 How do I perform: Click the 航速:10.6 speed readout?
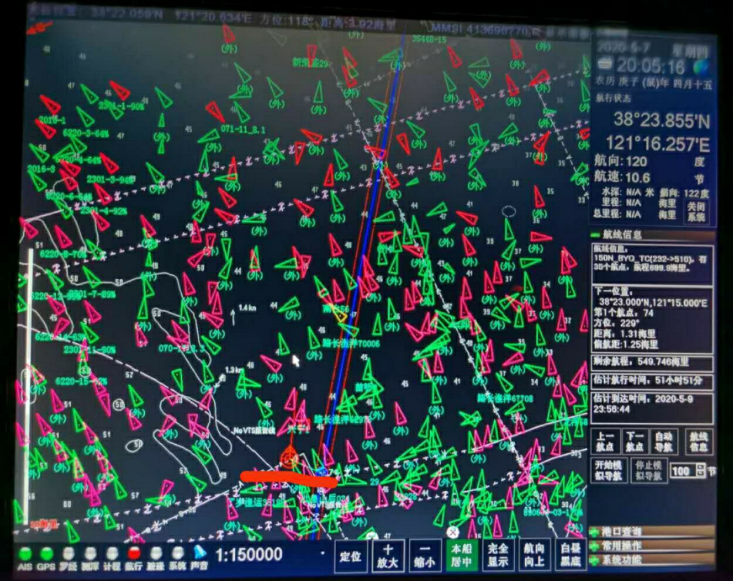click(622, 177)
